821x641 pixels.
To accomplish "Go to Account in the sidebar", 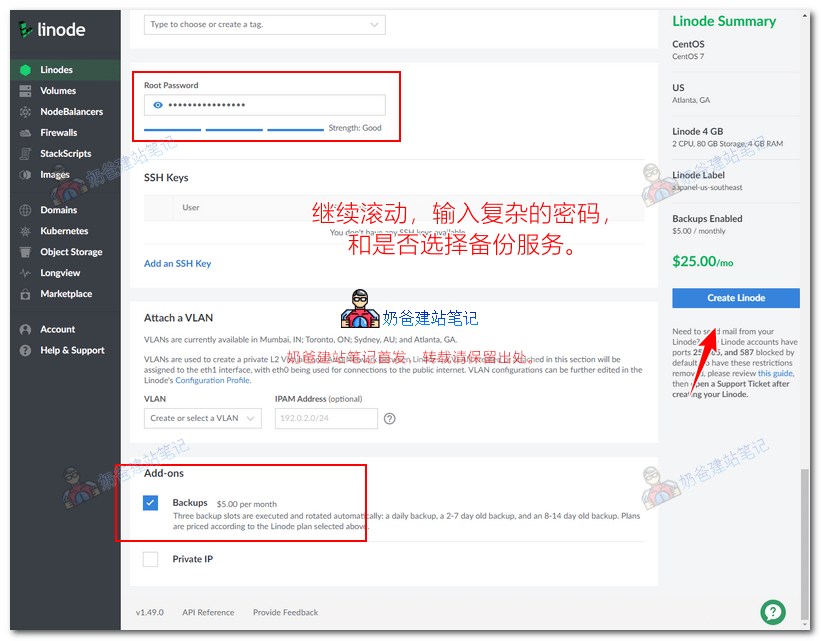I will click(x=57, y=329).
